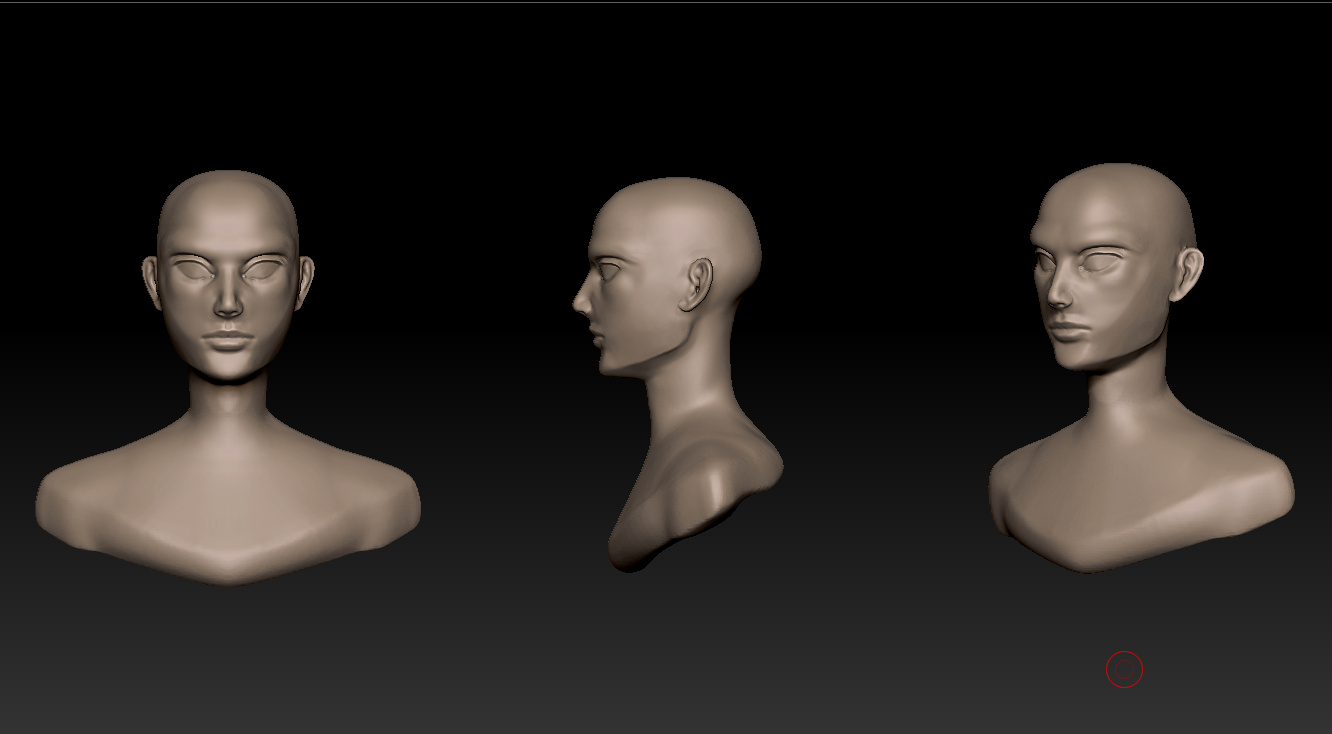Select the side-profile head bust
This screenshot has width=1332, height=734.
(x=677, y=374)
